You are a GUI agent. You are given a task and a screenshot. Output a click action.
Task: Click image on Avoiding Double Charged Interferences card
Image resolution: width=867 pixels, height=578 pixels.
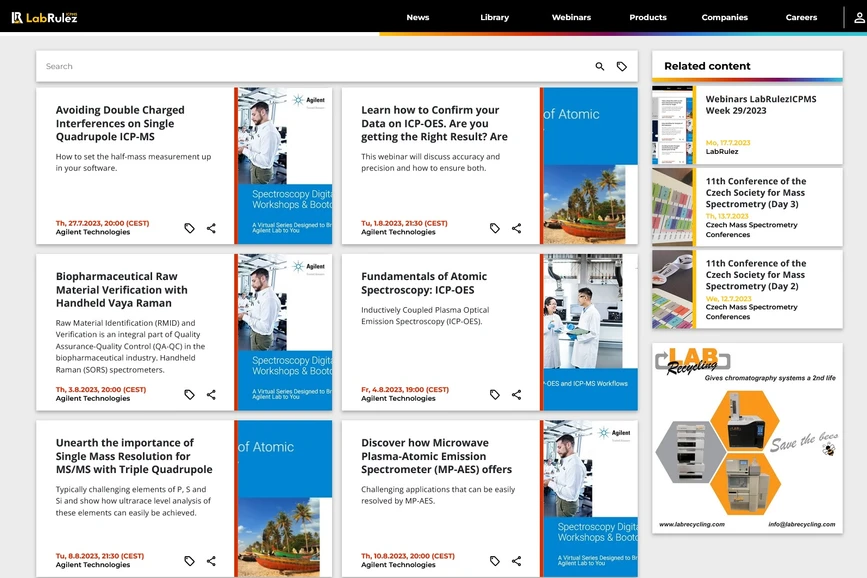285,165
